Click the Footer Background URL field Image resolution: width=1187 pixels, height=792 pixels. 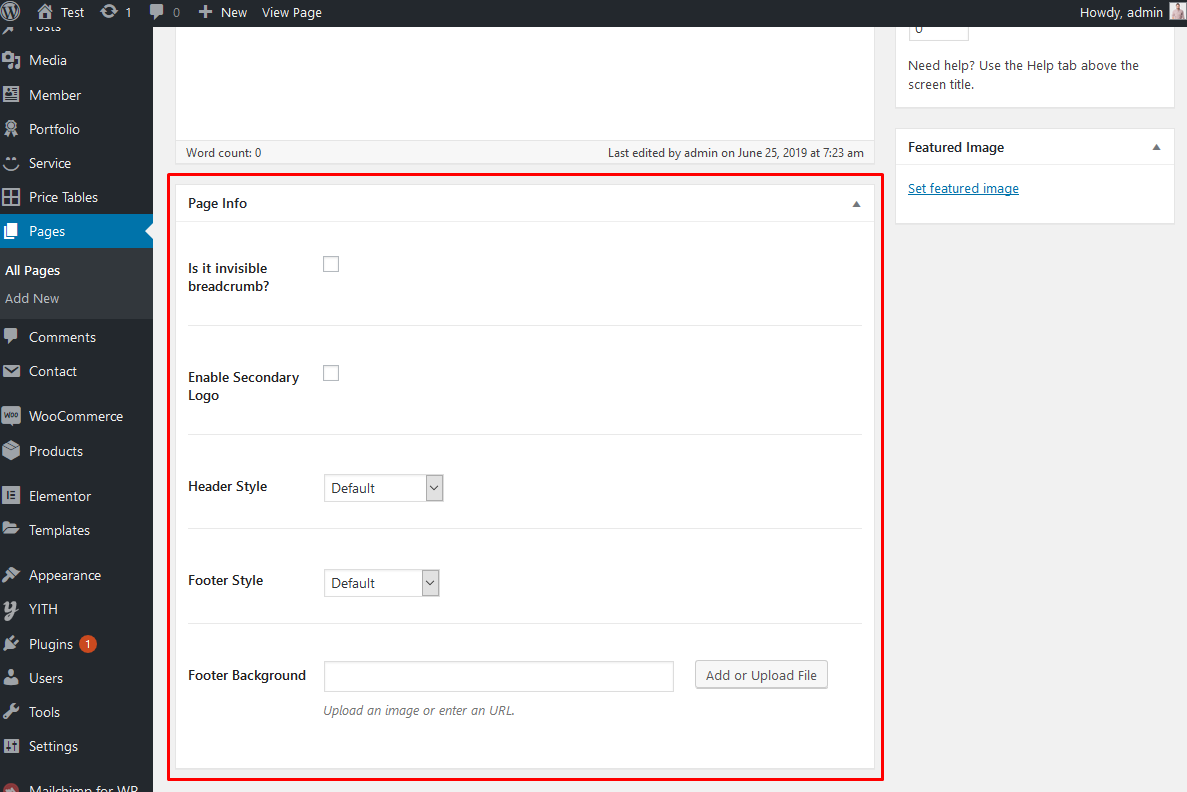(498, 676)
